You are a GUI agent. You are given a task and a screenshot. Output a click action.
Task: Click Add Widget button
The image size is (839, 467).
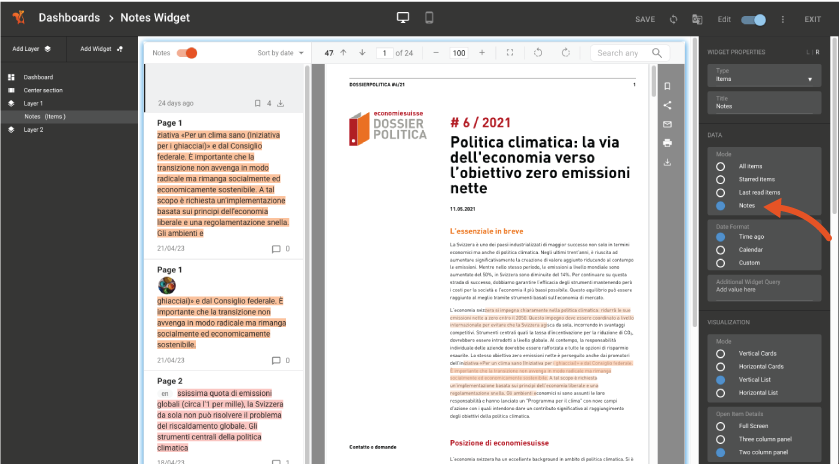[101, 49]
